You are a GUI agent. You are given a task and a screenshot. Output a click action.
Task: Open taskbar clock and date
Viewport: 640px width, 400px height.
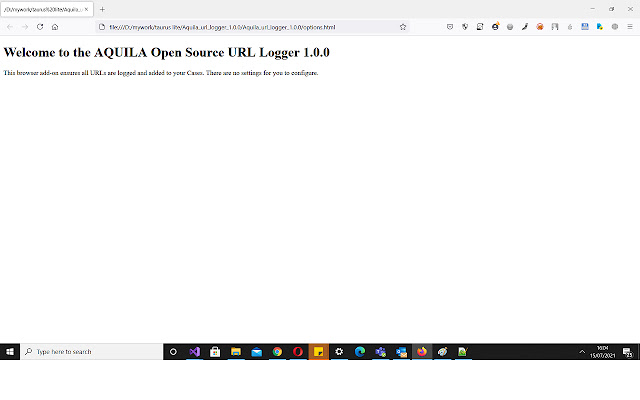click(x=602, y=351)
